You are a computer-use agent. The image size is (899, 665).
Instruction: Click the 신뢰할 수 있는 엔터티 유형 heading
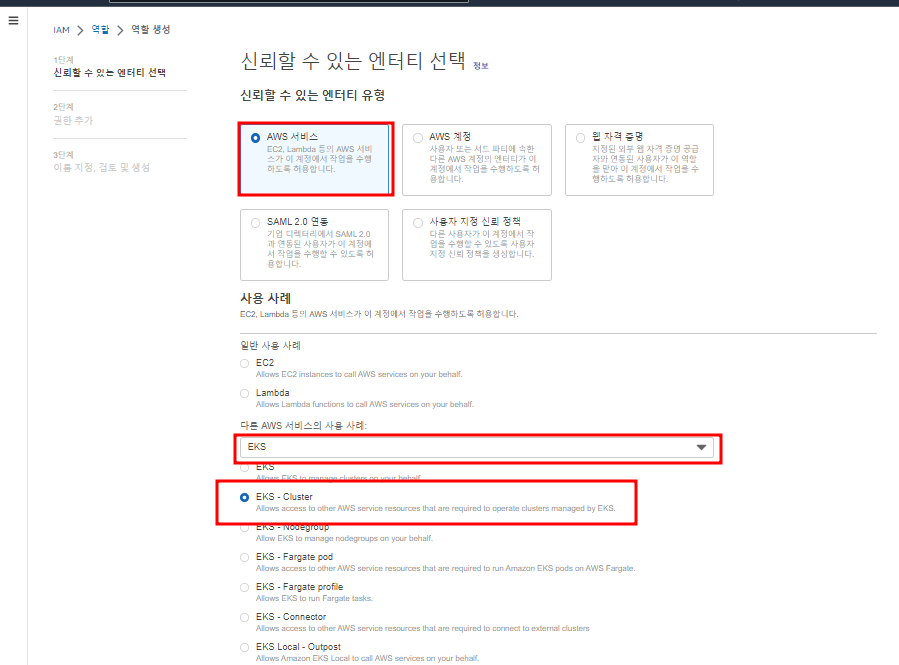pos(312,95)
